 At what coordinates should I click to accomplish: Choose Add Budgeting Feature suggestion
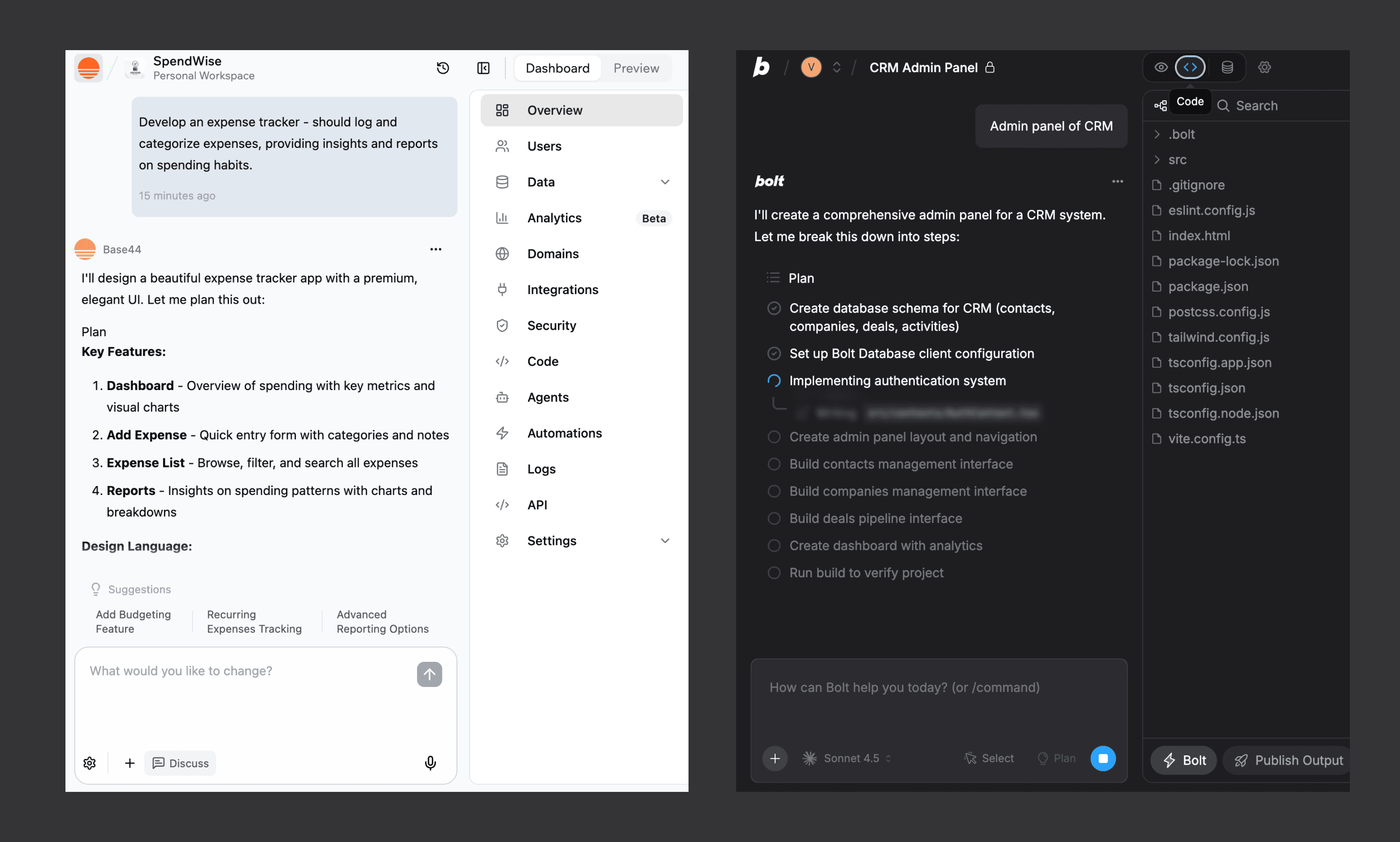[133, 621]
